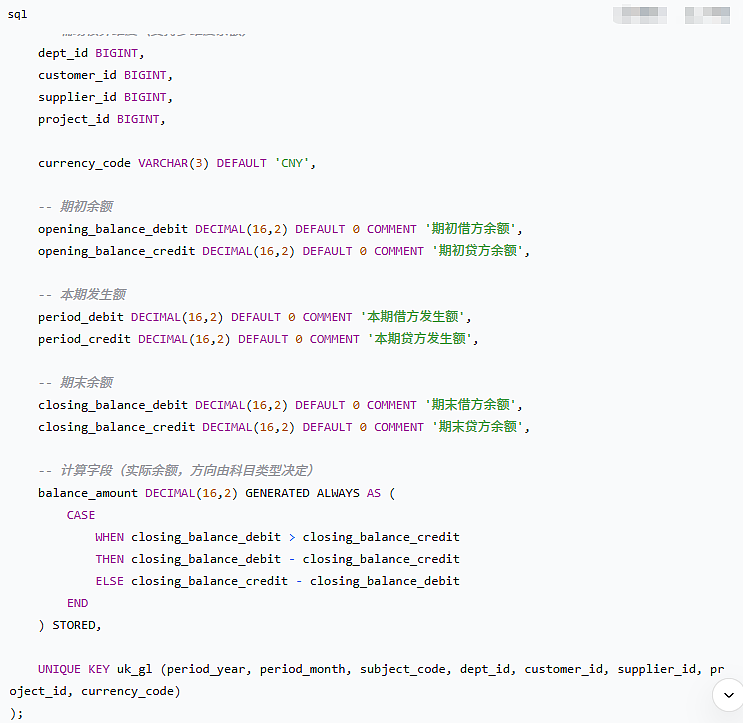Click 'opening_balance_debit' column name
The height and width of the screenshot is (723, 743).
click(x=113, y=229)
